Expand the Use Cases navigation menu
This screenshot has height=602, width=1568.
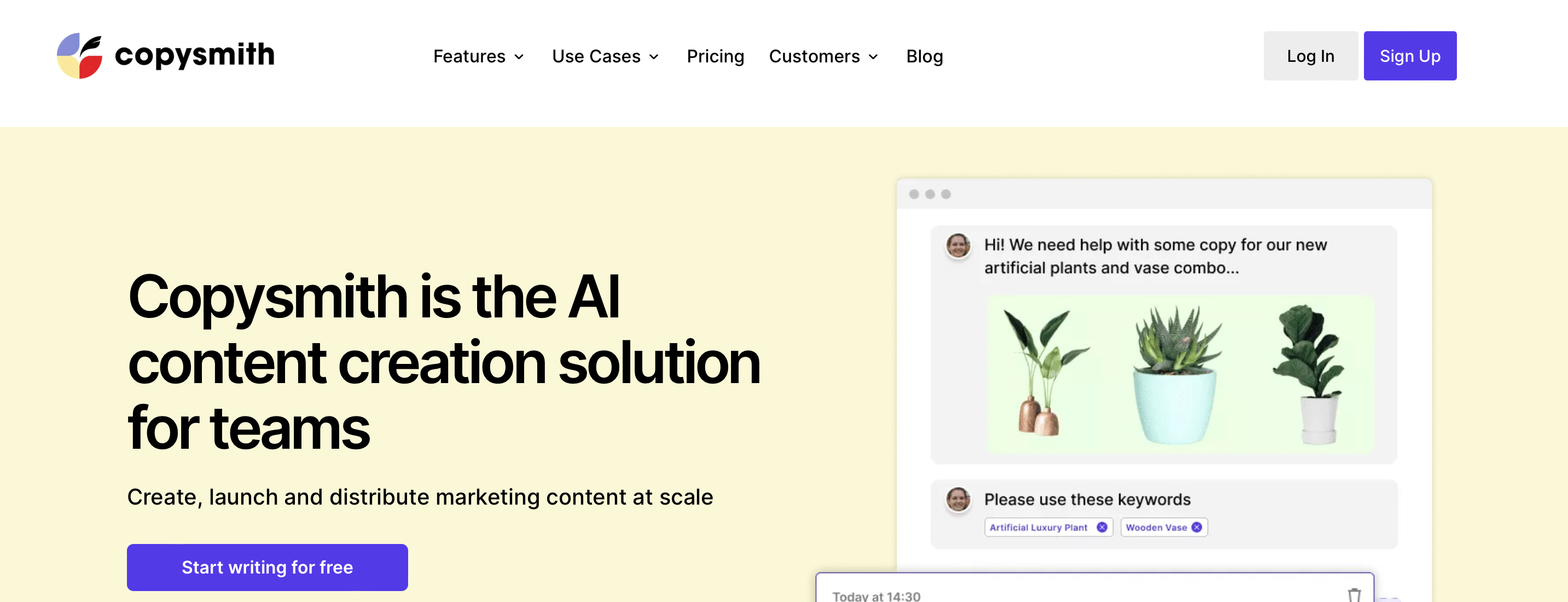605,55
